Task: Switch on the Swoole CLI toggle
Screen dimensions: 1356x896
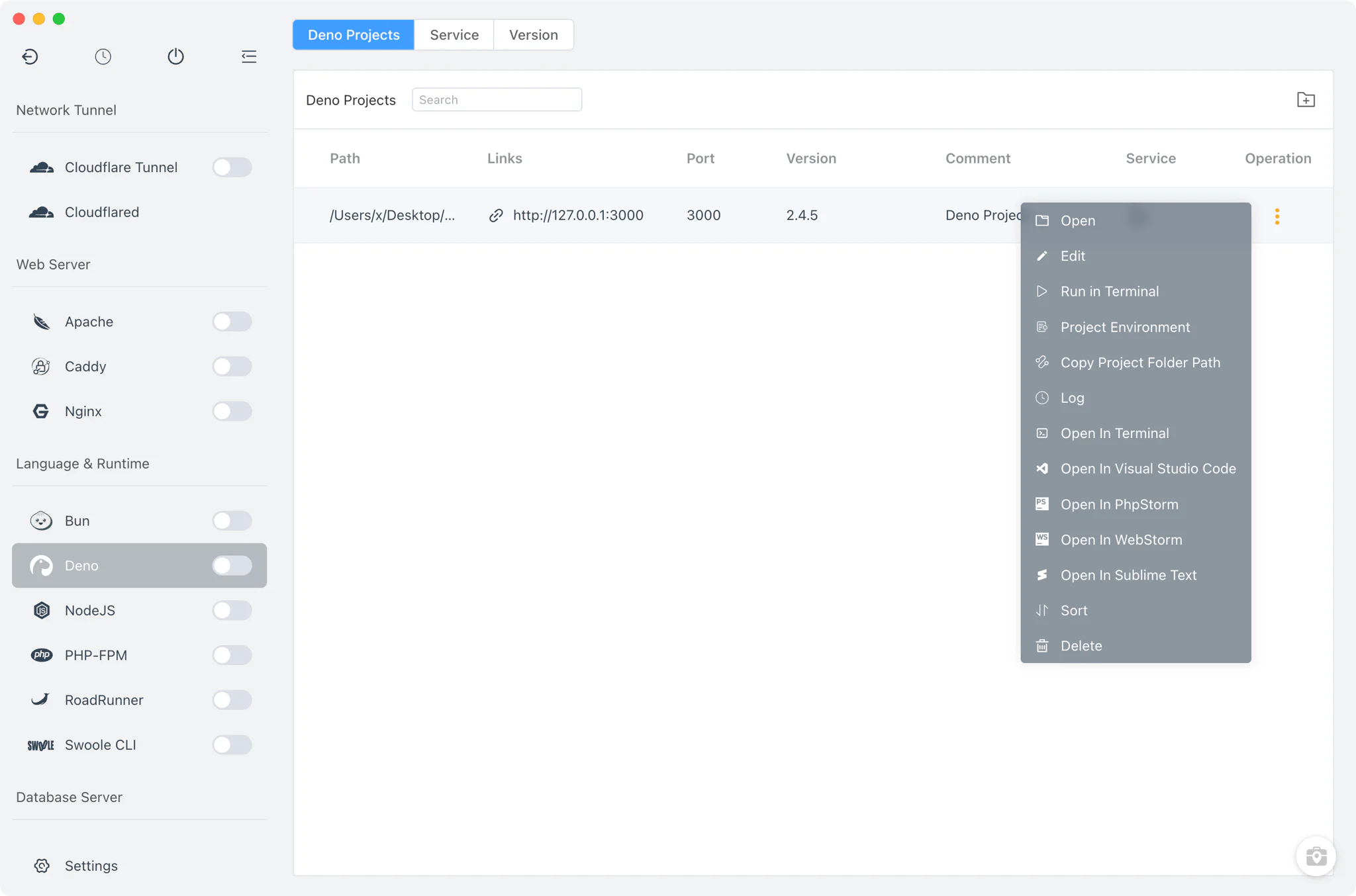Action: coord(232,745)
